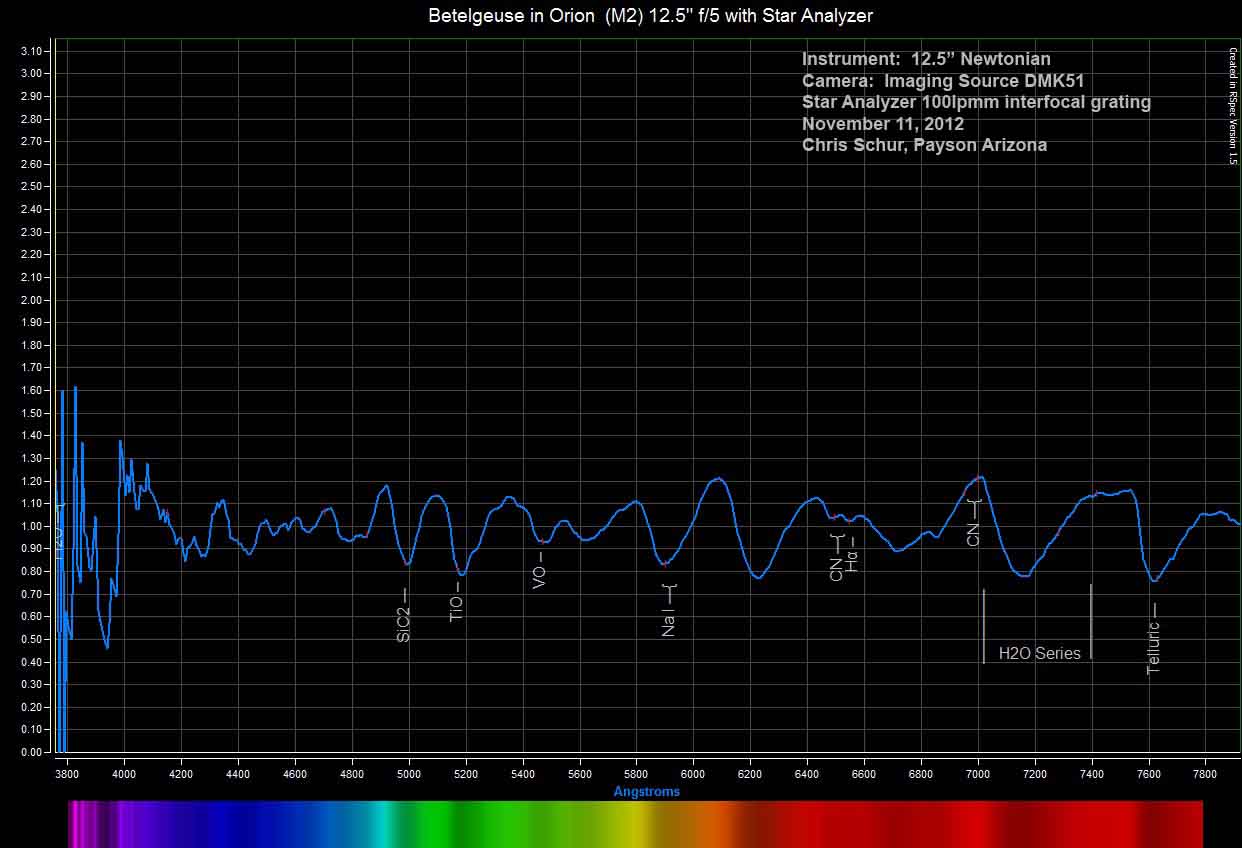This screenshot has width=1242, height=848.
Task: Select the 1.00 y-axis value
Action: 31,526
